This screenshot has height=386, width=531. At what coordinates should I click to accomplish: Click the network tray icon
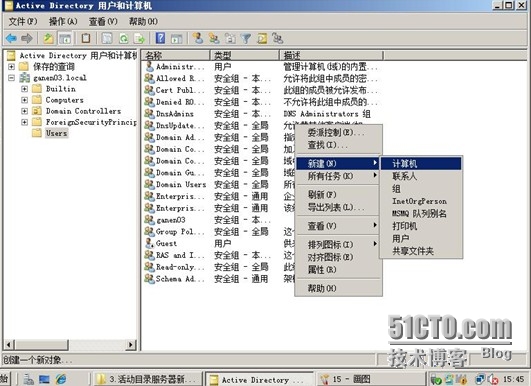click(481, 379)
